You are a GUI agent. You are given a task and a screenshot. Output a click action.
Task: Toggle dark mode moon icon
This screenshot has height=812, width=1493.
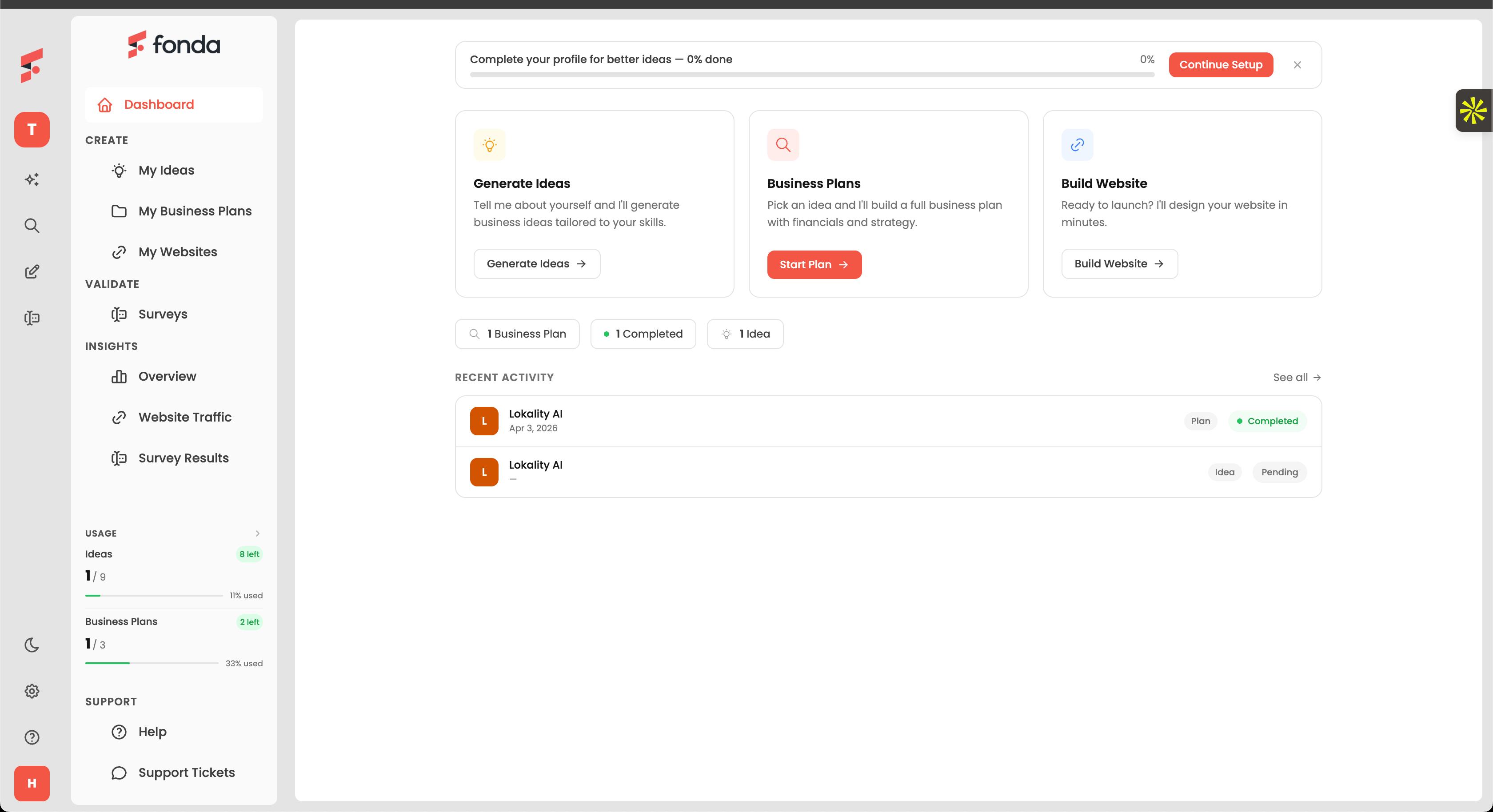[32, 645]
